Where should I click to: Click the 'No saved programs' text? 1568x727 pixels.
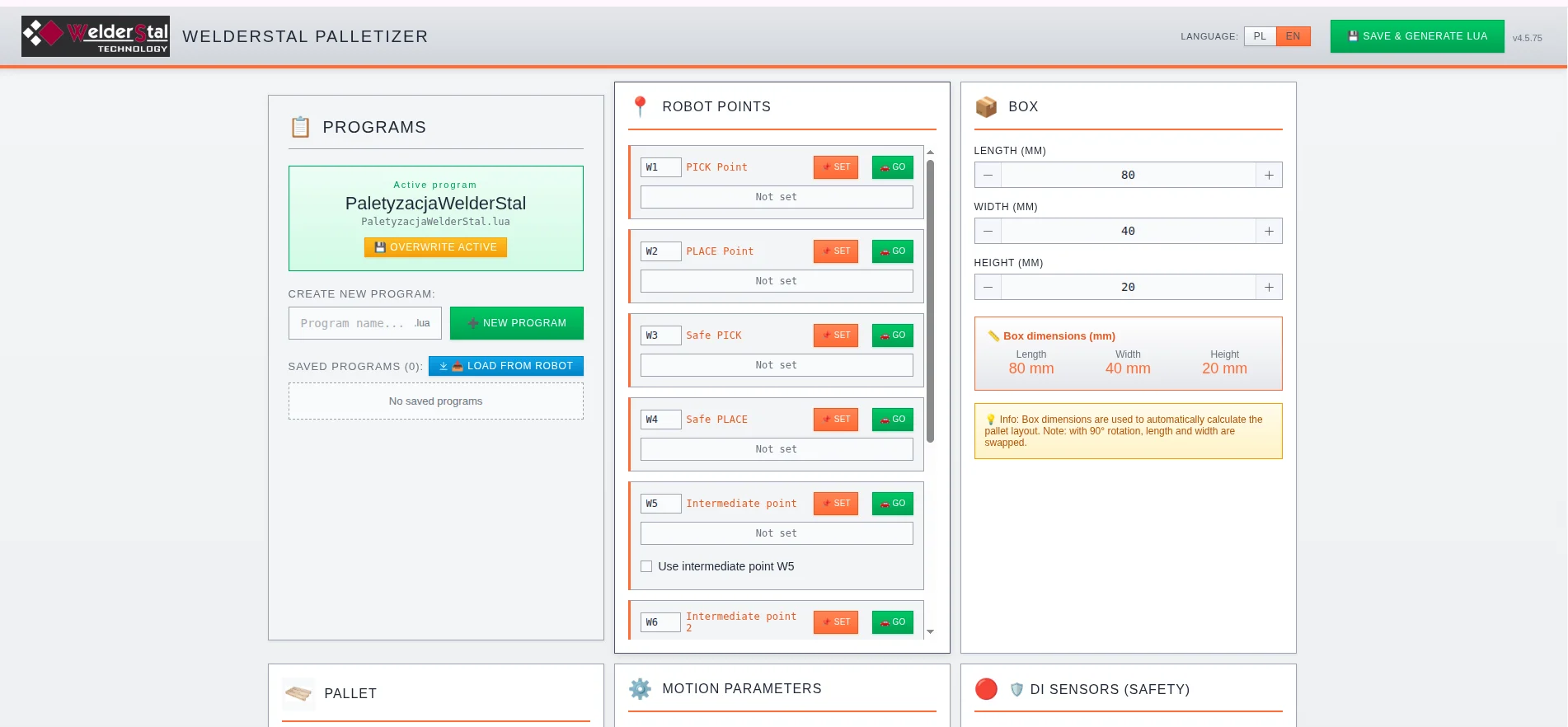click(435, 401)
